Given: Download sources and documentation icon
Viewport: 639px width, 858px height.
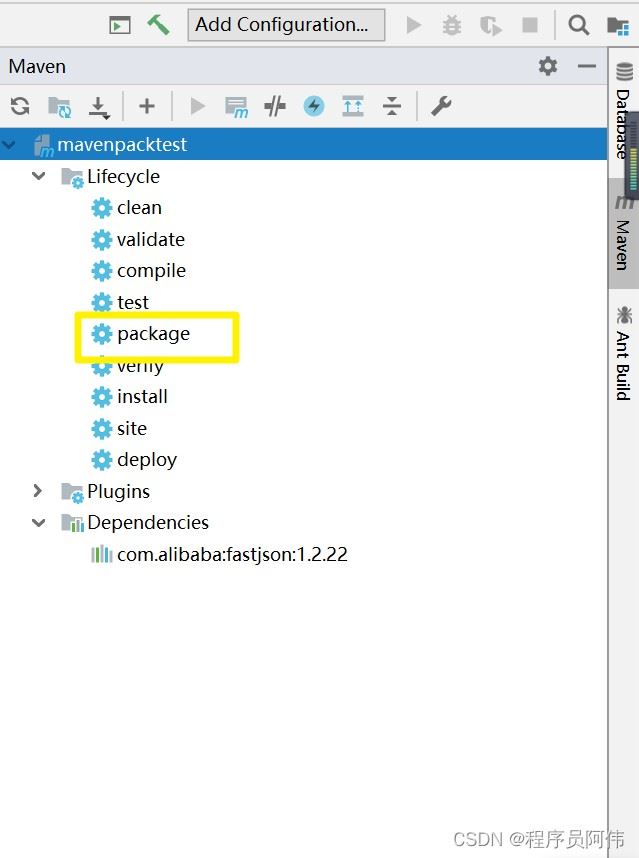Looking at the screenshot, I should 99,107.
